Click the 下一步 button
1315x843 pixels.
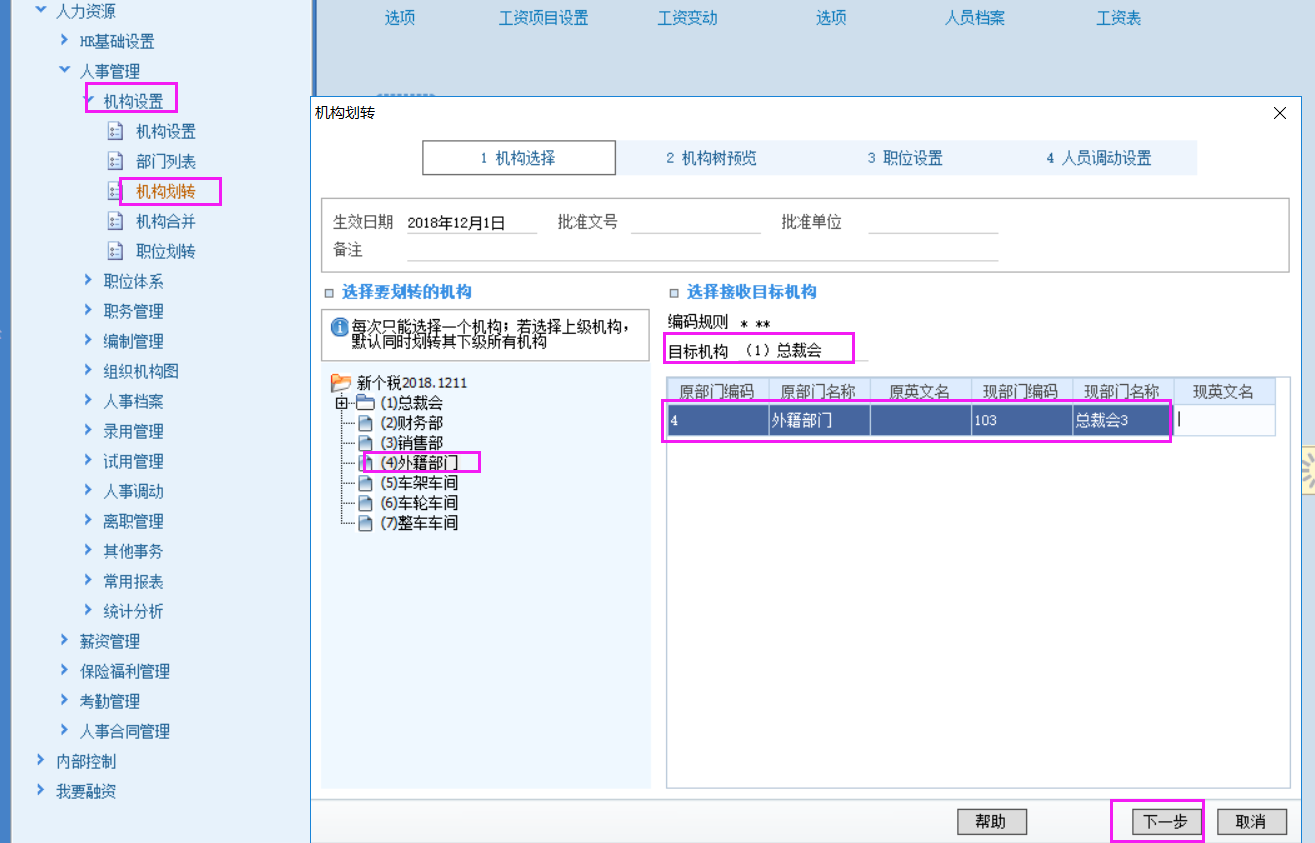pyautogui.click(x=1165, y=822)
